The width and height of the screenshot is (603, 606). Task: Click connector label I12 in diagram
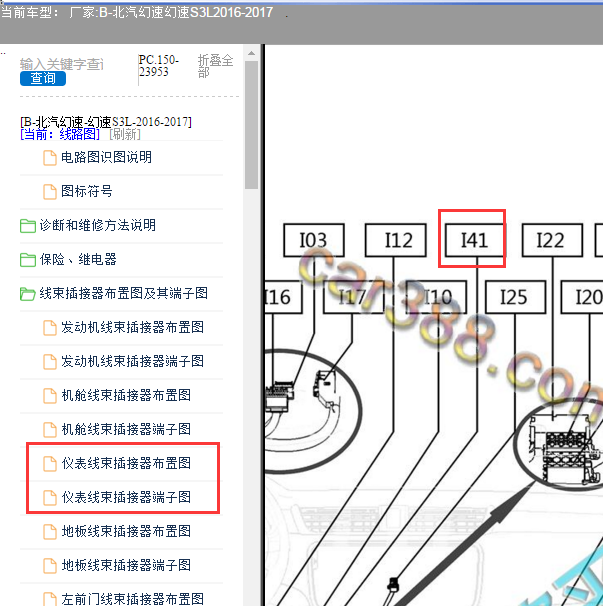click(x=396, y=240)
